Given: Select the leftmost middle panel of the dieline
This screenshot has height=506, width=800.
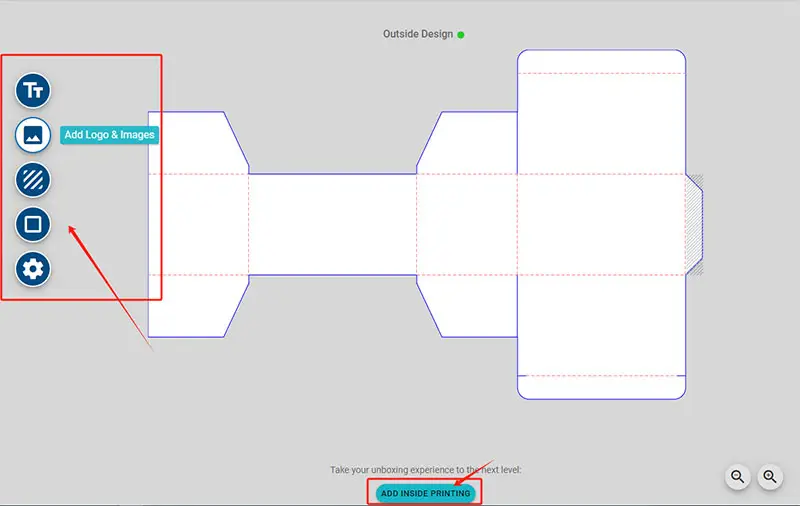Looking at the screenshot, I should coord(197,224).
